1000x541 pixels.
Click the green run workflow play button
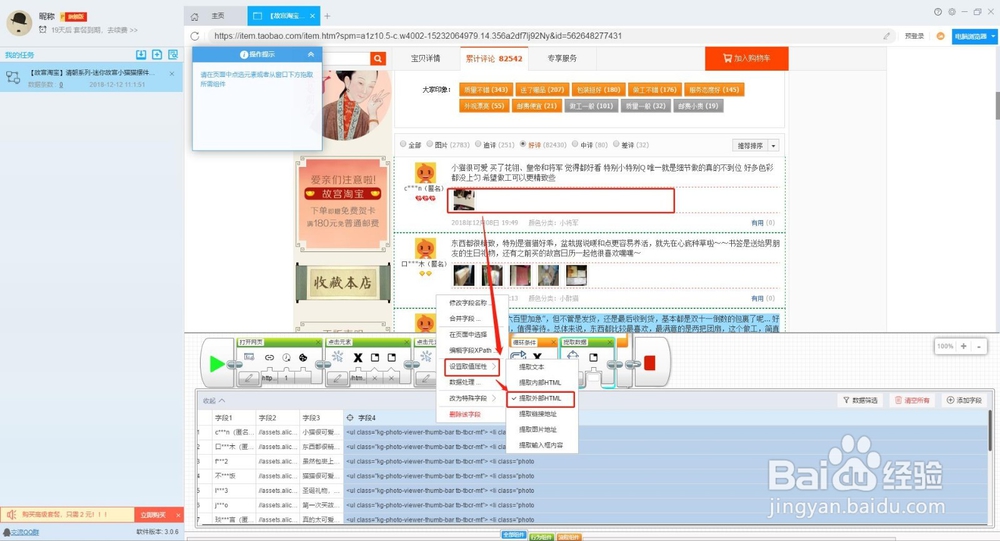coord(217,364)
